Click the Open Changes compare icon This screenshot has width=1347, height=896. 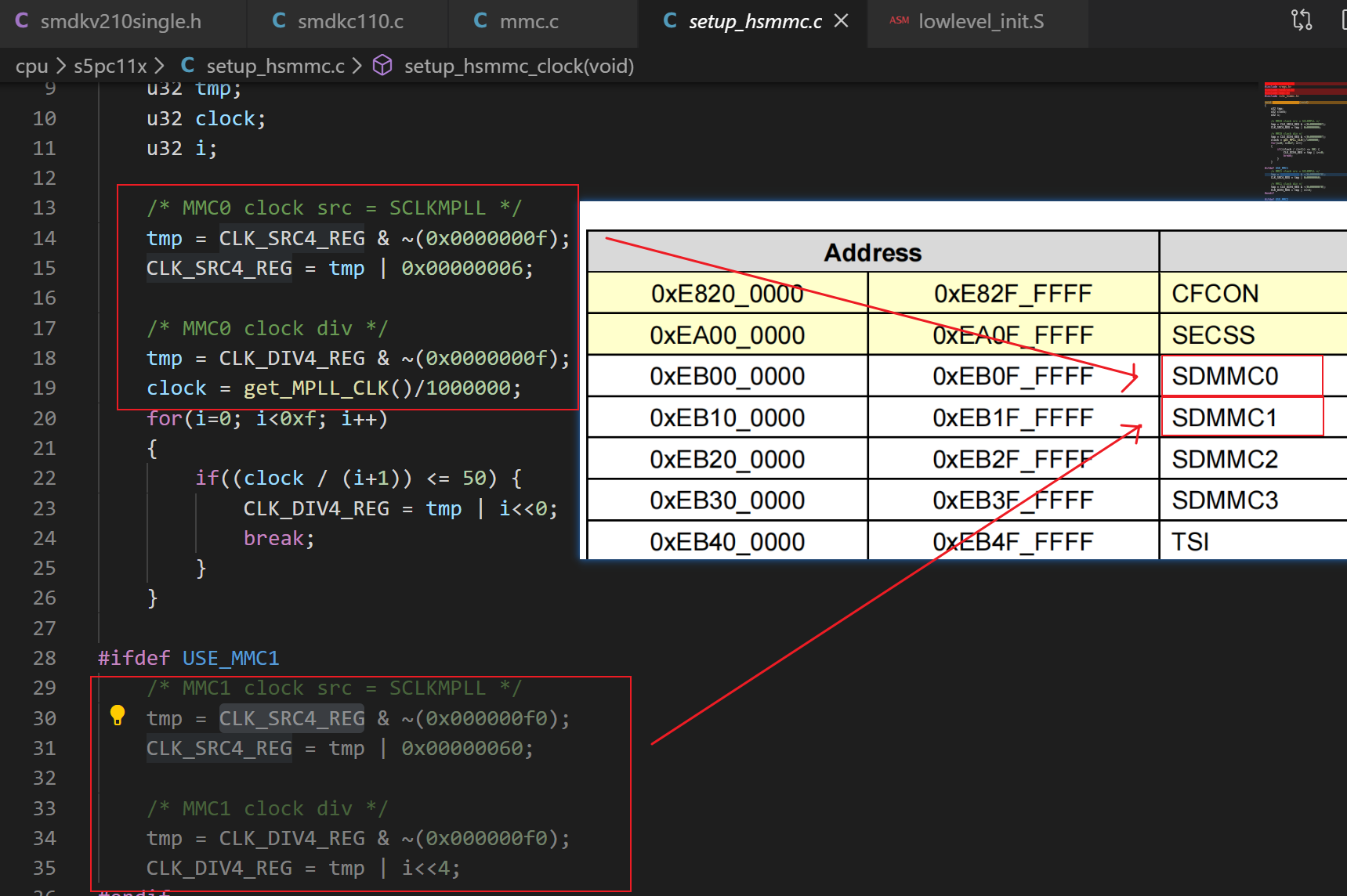pyautogui.click(x=1302, y=20)
